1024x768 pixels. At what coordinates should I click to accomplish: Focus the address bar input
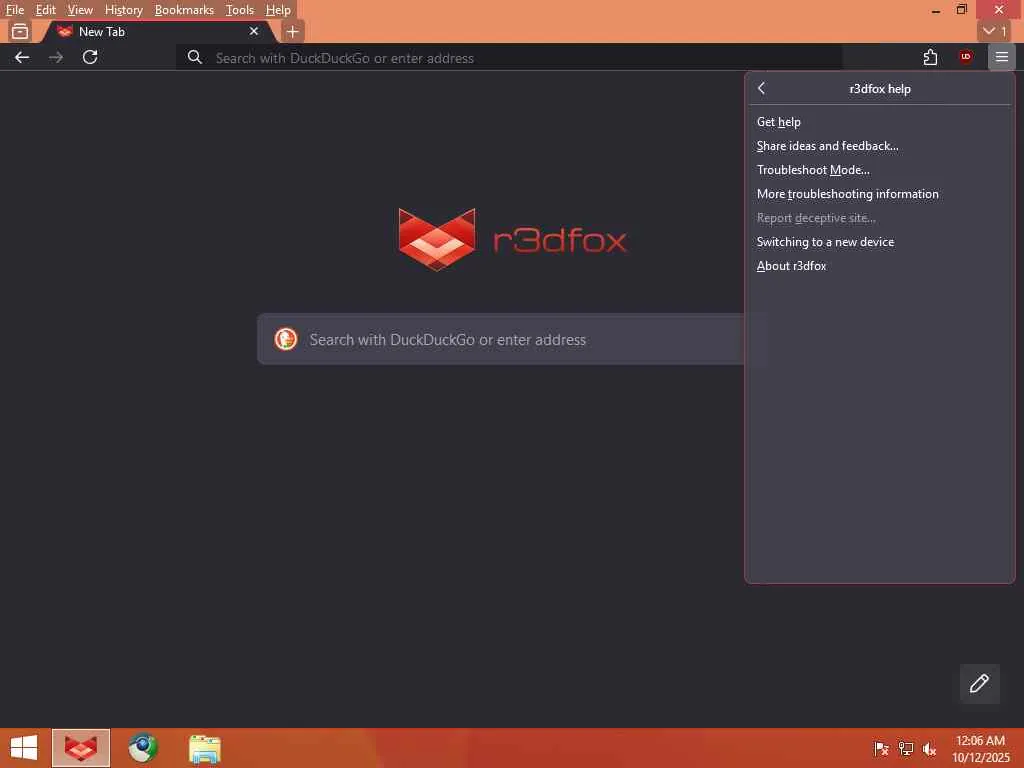(509, 57)
